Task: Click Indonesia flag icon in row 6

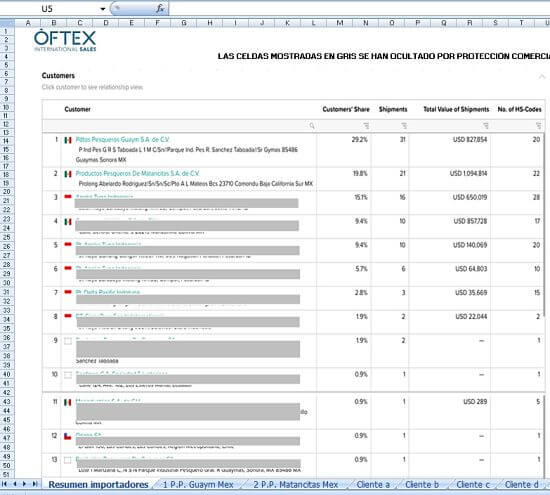Action: 68,268
